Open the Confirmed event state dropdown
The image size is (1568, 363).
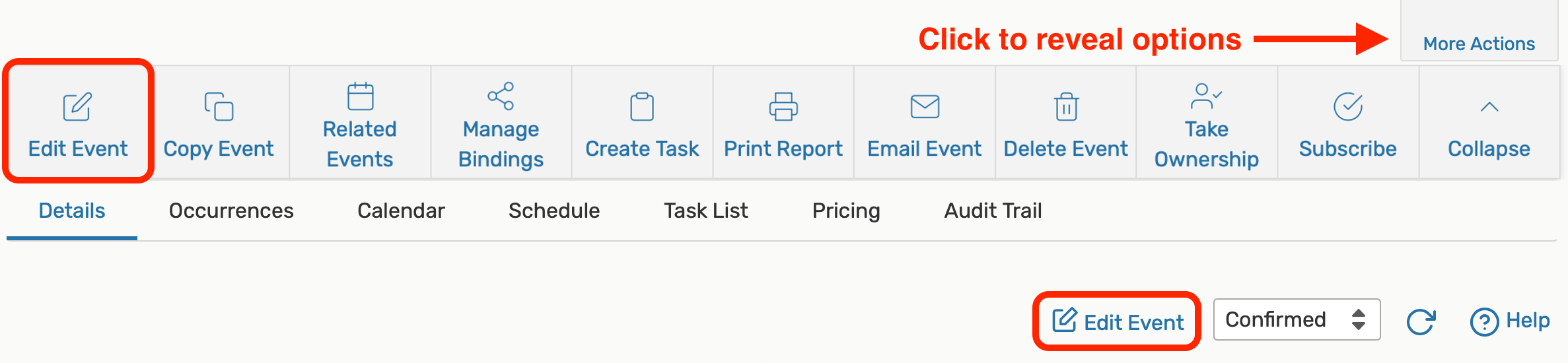click(1297, 320)
